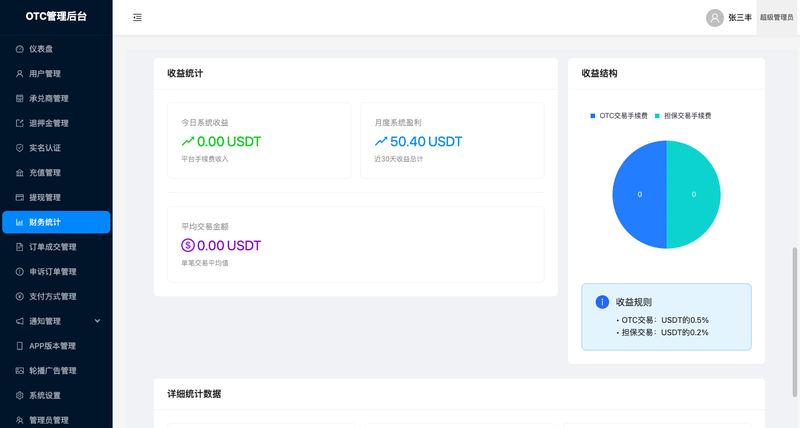Open 支付方式管理 in sidebar
Image resolution: width=800 pixels, height=428 pixels.
click(56, 296)
